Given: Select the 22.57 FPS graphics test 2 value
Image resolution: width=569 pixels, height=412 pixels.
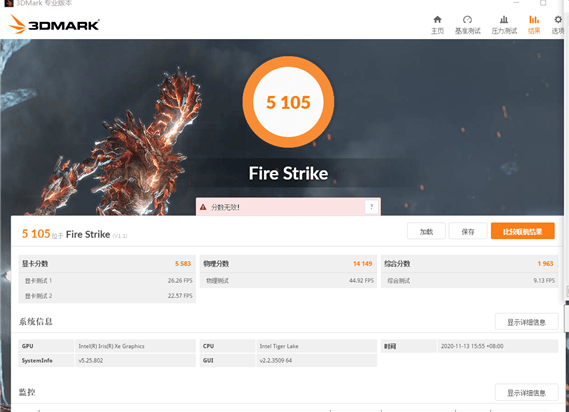Looking at the screenshot, I should 180,296.
